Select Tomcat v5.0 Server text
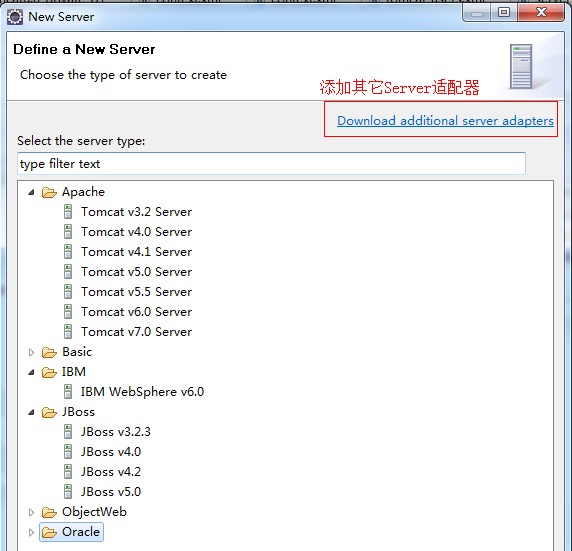 pos(136,272)
